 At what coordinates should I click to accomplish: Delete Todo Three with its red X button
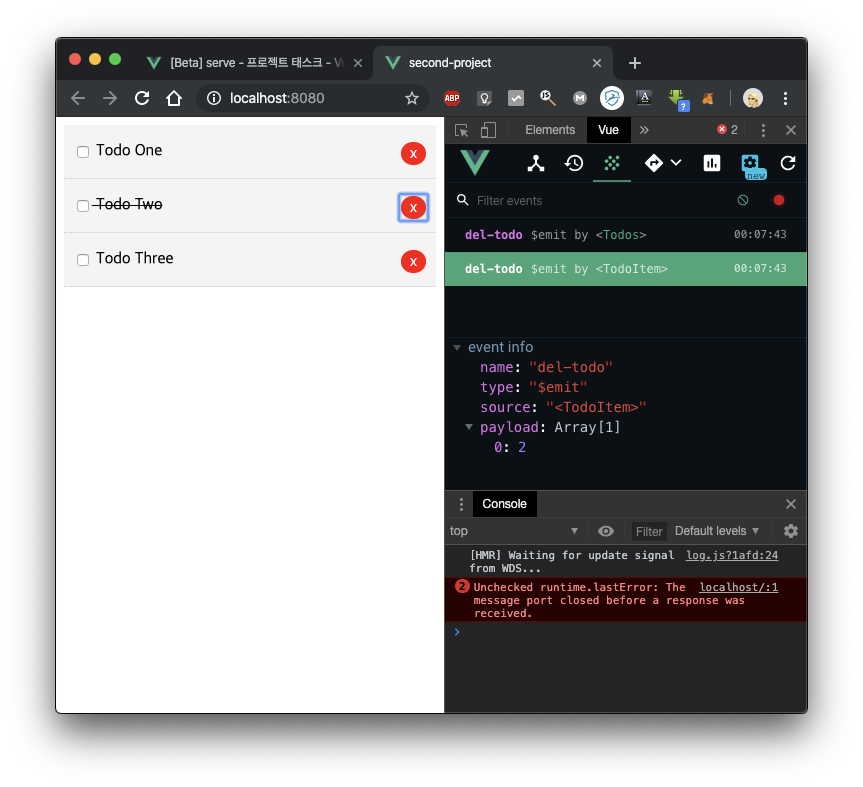[413, 261]
